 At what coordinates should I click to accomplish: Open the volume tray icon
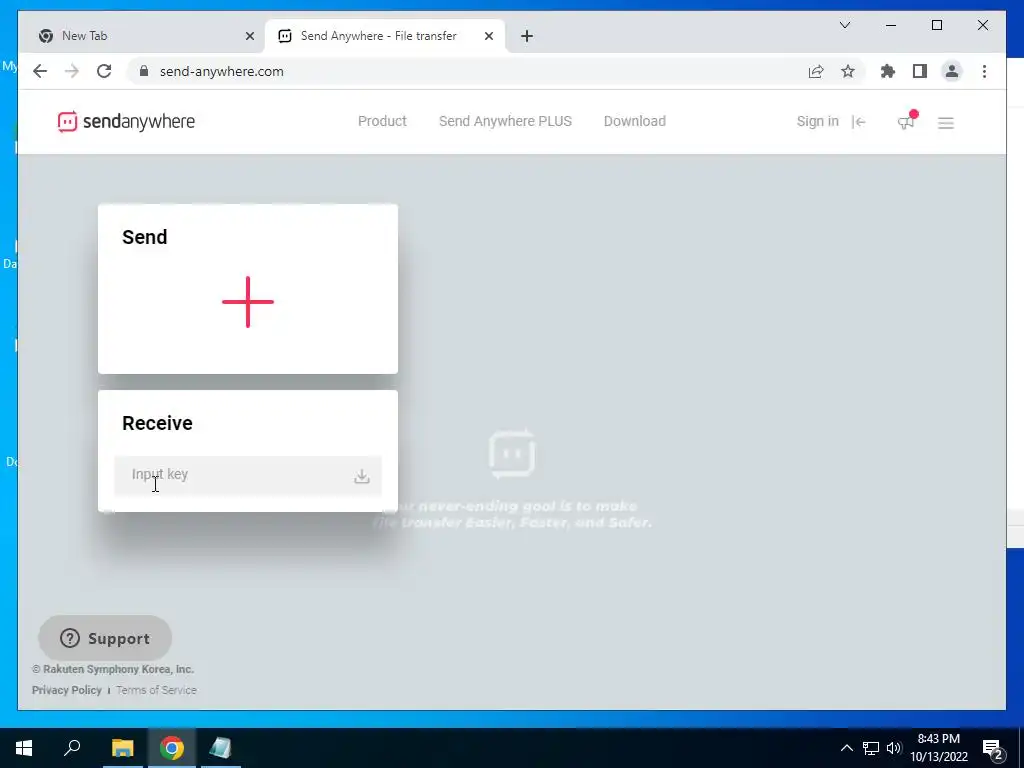(894, 748)
